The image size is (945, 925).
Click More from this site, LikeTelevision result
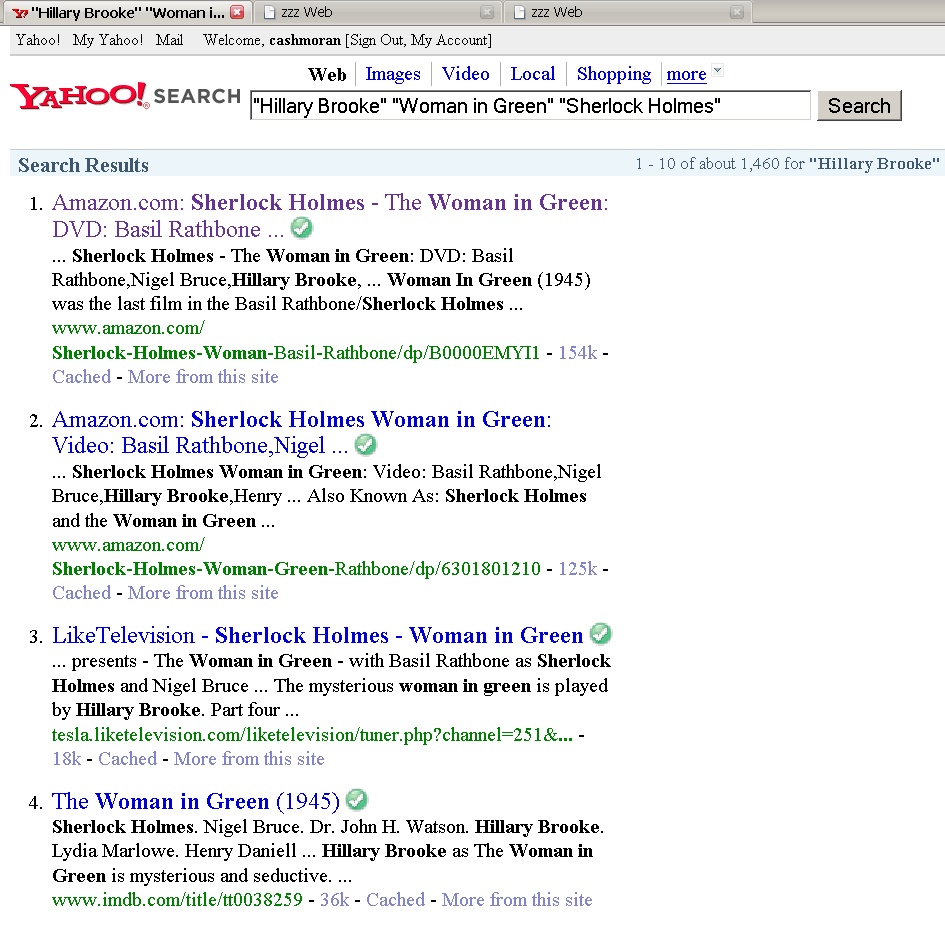pyautogui.click(x=249, y=759)
